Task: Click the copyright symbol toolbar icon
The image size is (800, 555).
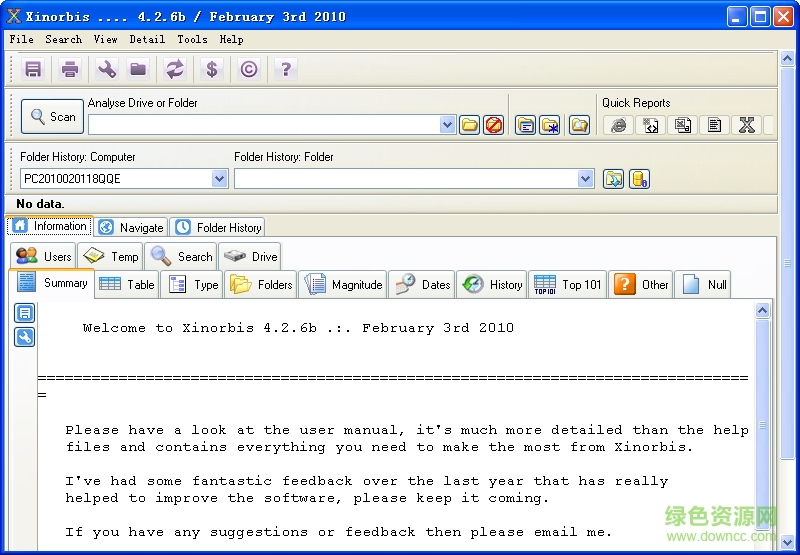Action: [x=248, y=69]
